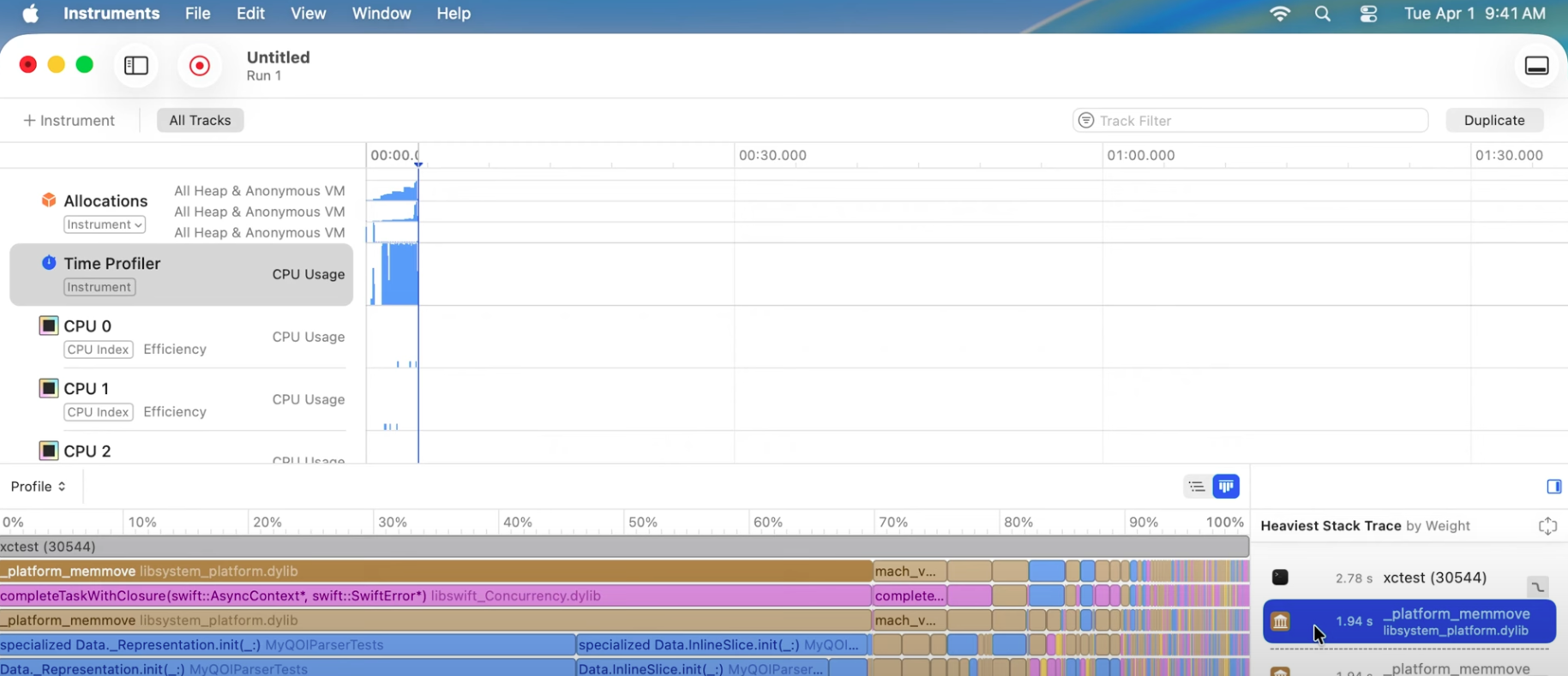Click the Time Profiler clock icon
Screen dimensions: 1568x676
pos(49,263)
